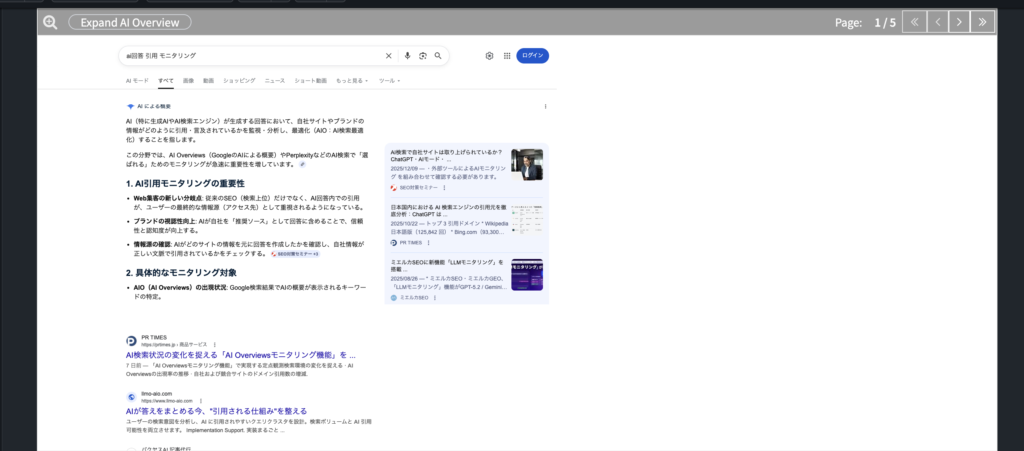Image resolution: width=1024 pixels, height=451 pixels.
Task: Open the Google apps grid menu
Action: click(506, 56)
